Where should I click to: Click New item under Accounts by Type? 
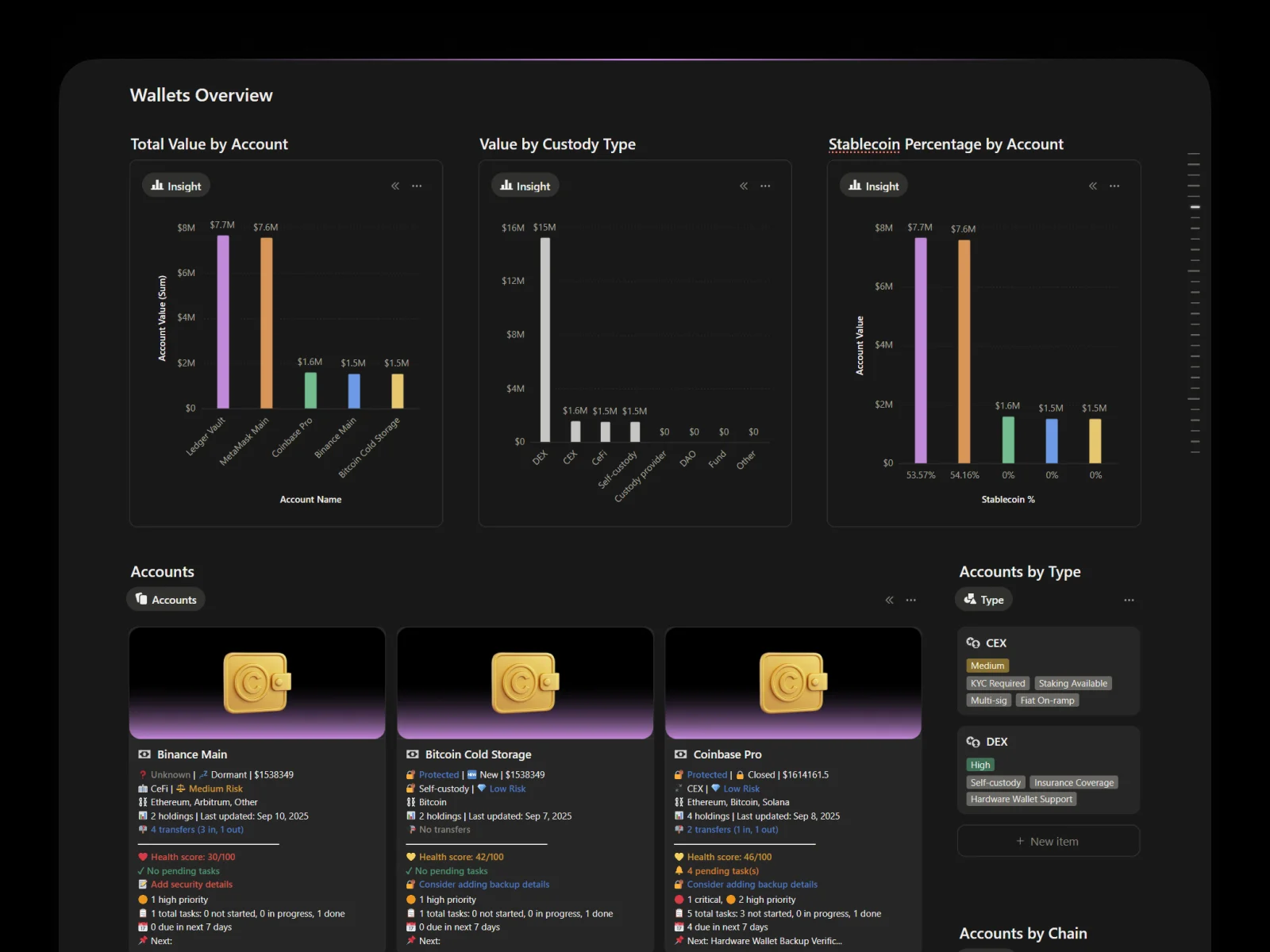[1048, 841]
